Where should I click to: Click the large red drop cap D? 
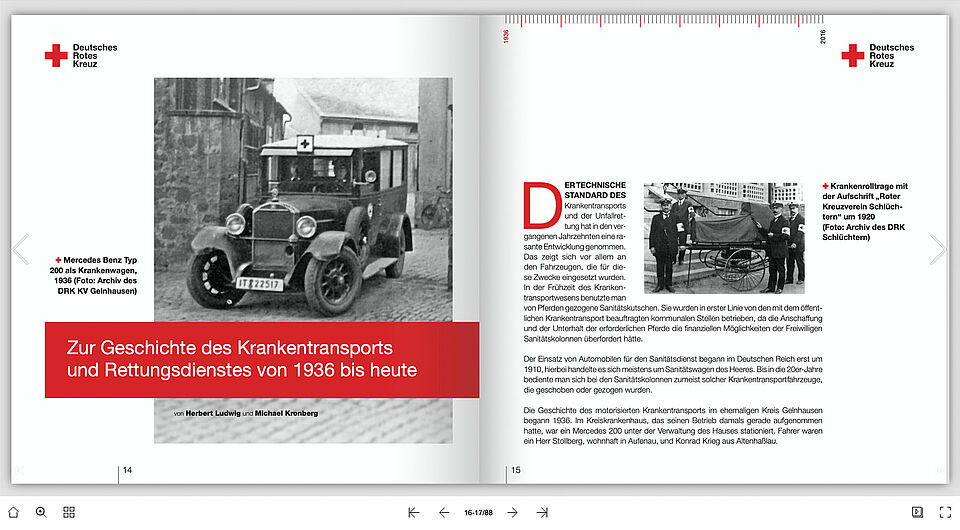(542, 204)
